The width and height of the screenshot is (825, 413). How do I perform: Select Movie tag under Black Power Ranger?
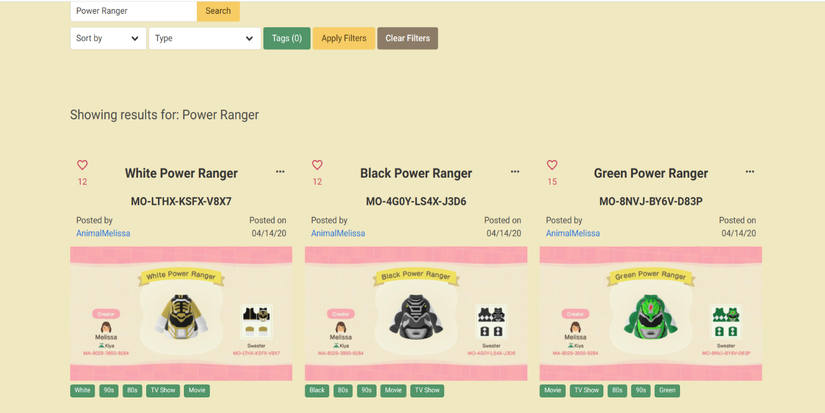pyautogui.click(x=393, y=390)
